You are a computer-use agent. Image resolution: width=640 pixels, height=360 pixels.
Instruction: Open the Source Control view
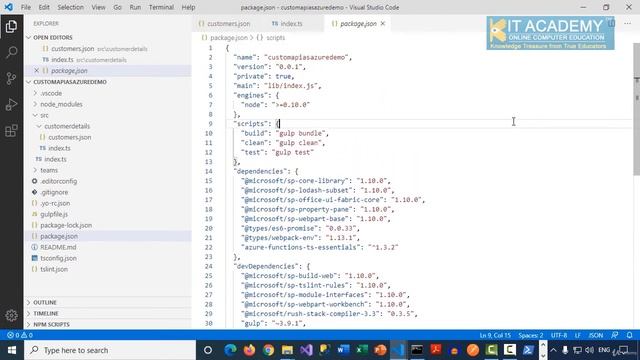tap(11, 78)
